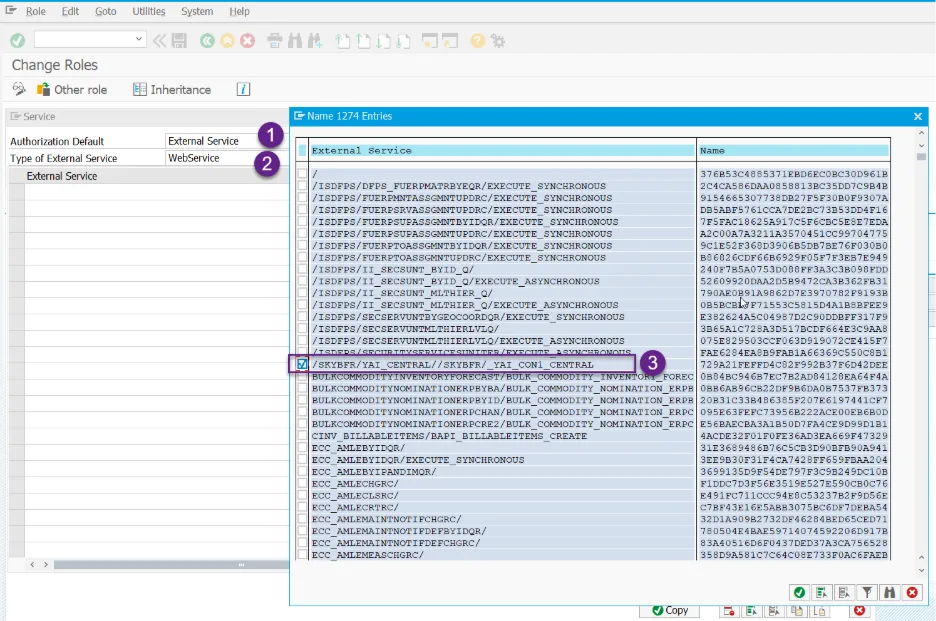
Task: Open the Edit menu
Action: coord(70,11)
